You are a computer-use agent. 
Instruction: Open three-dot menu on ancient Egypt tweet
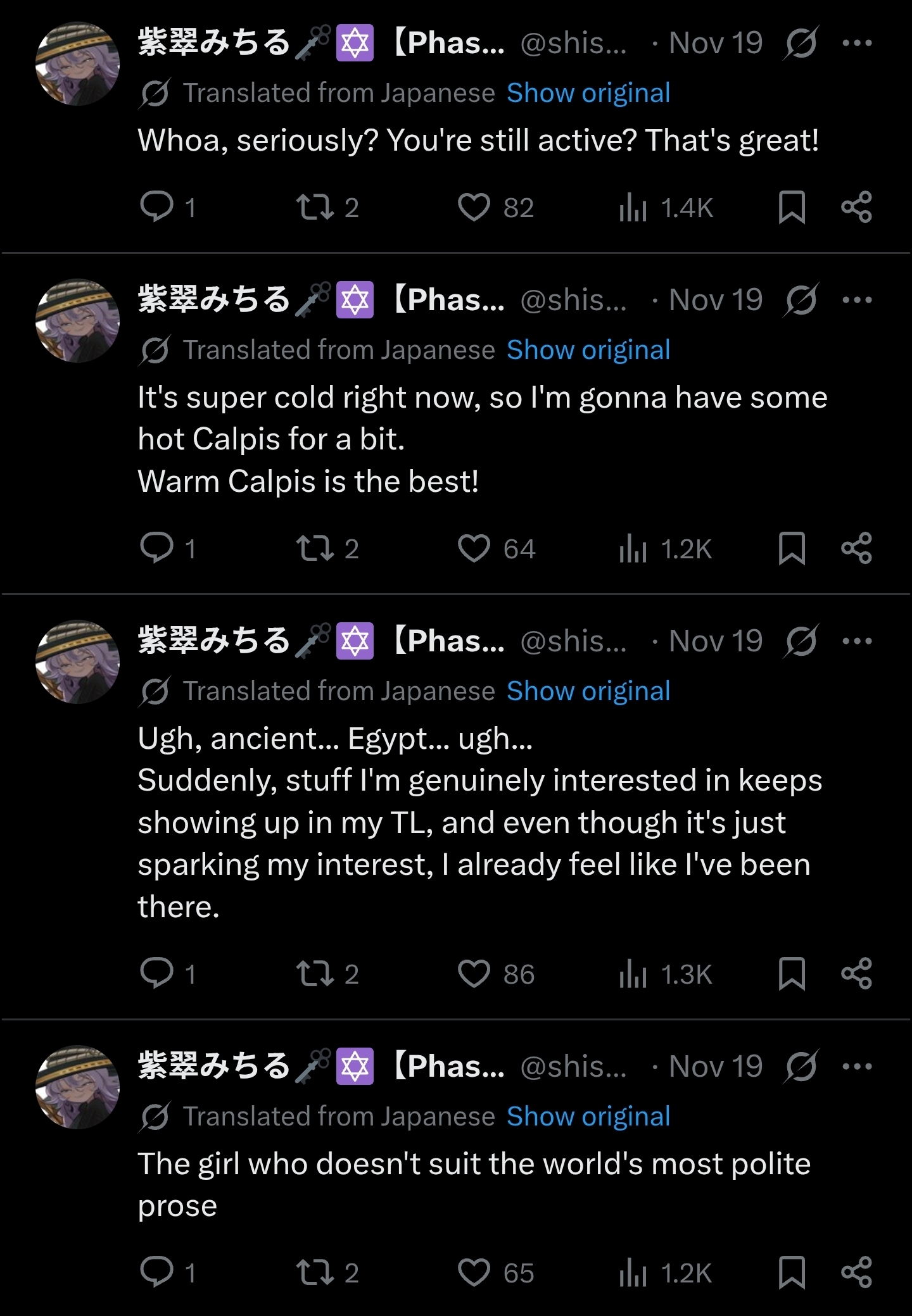[x=857, y=641]
